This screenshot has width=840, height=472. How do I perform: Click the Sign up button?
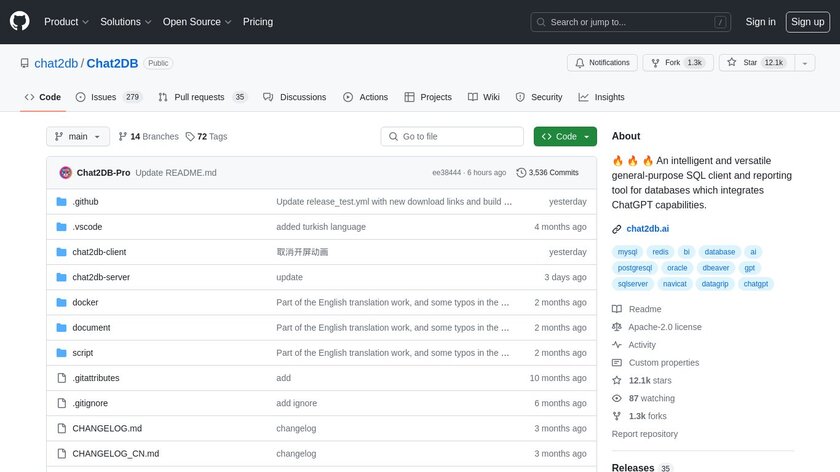coord(806,21)
